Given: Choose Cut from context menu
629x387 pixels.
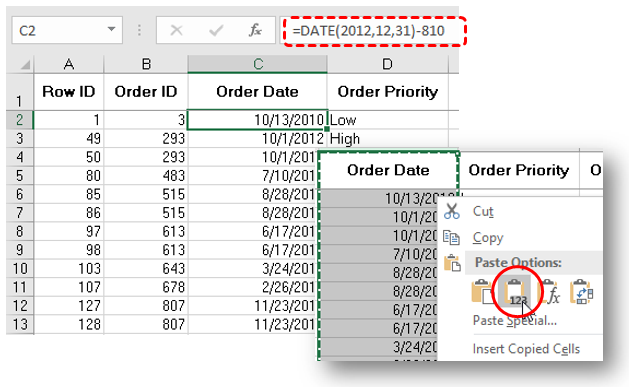Looking at the screenshot, I should point(483,211).
